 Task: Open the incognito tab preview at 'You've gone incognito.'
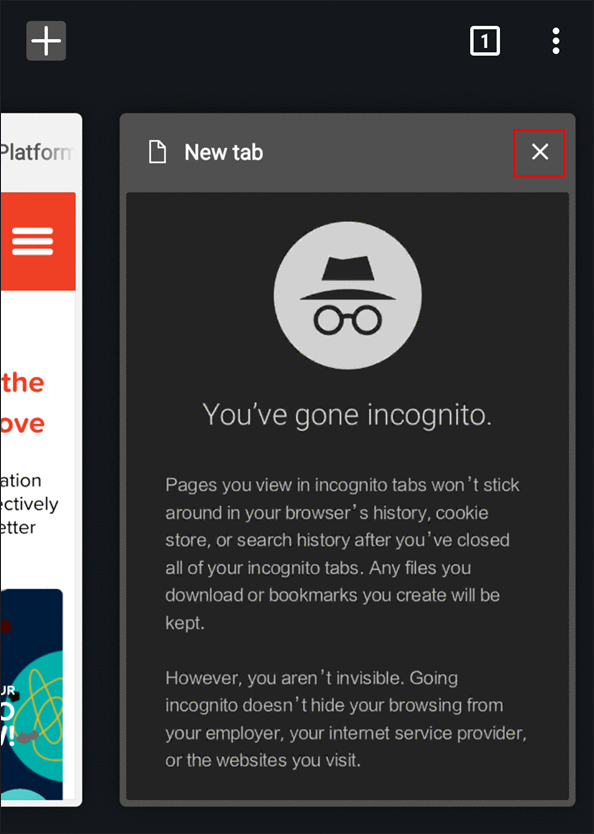[x=348, y=414]
